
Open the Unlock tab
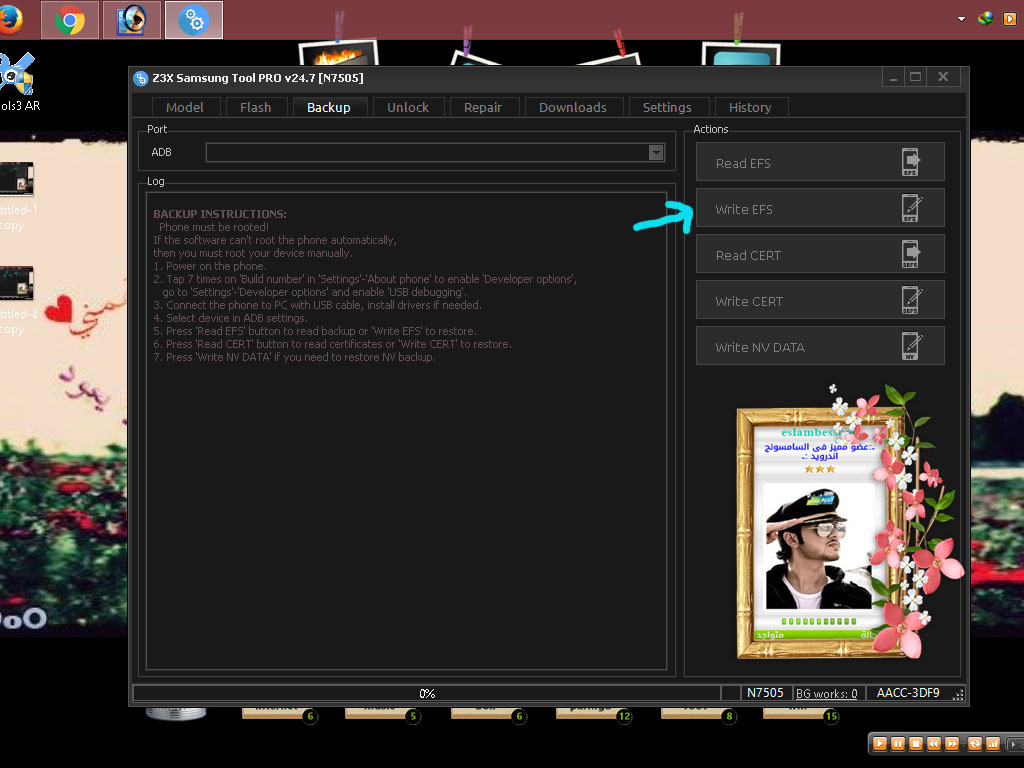[x=408, y=107]
